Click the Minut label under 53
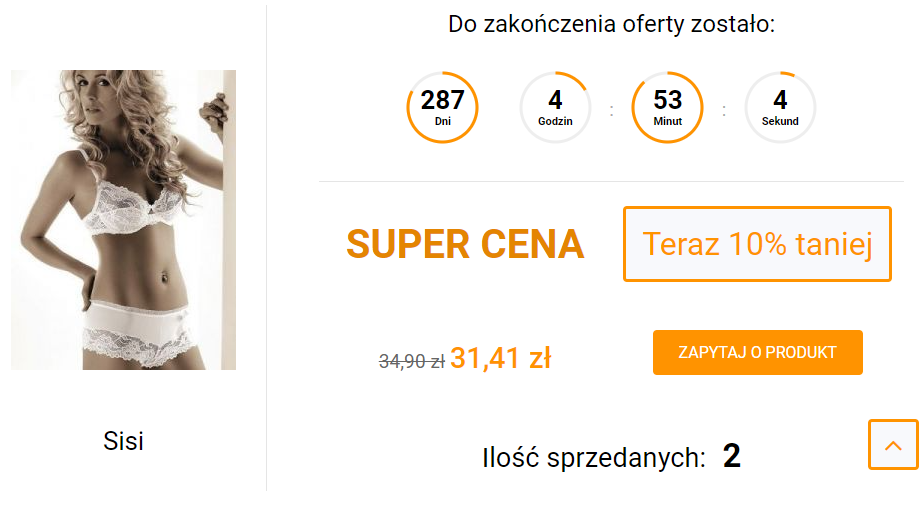This screenshot has height=521, width=921. [668, 122]
